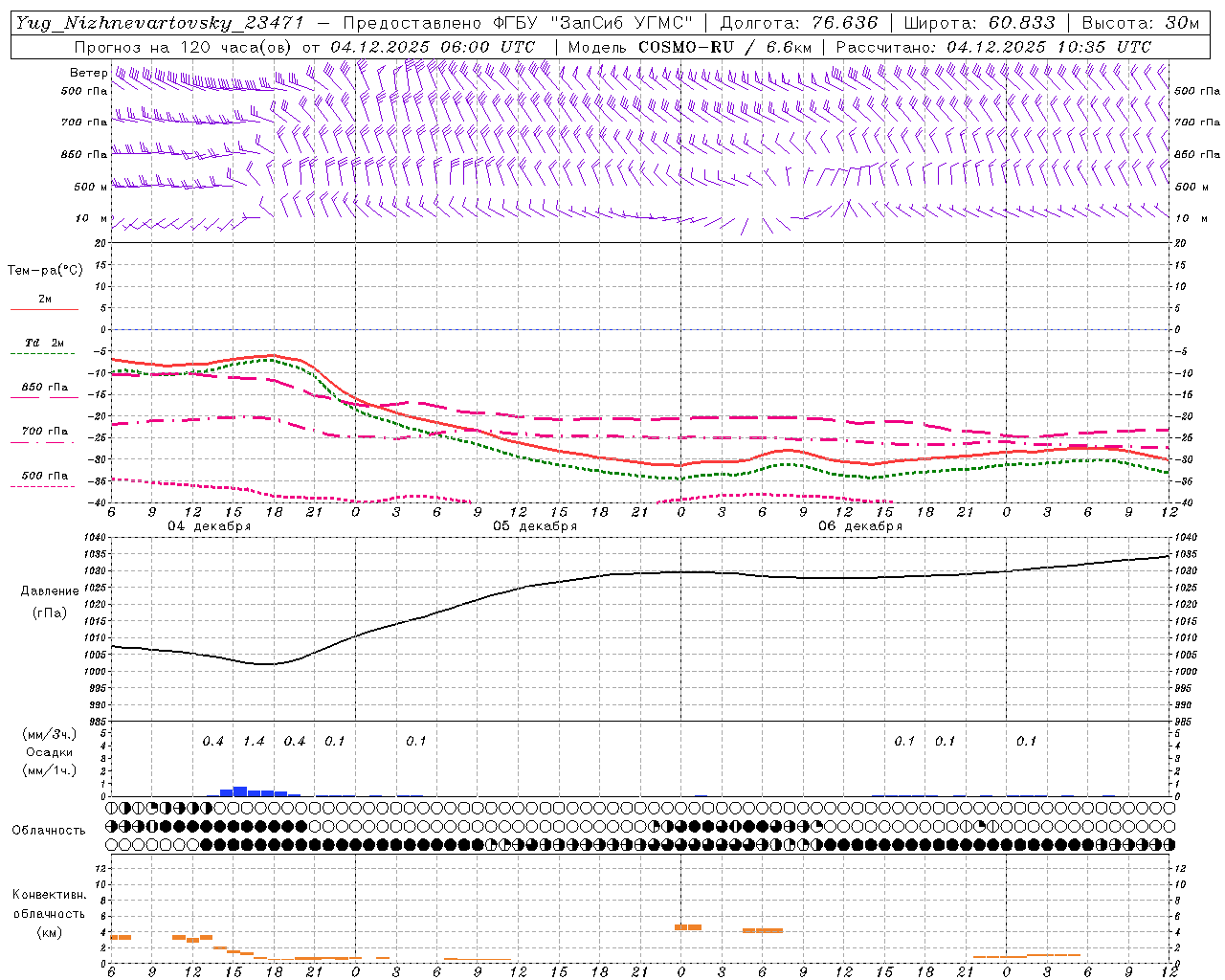The image size is (1225, 980).
Task: Click the Давление panel label
Action: coord(48,591)
